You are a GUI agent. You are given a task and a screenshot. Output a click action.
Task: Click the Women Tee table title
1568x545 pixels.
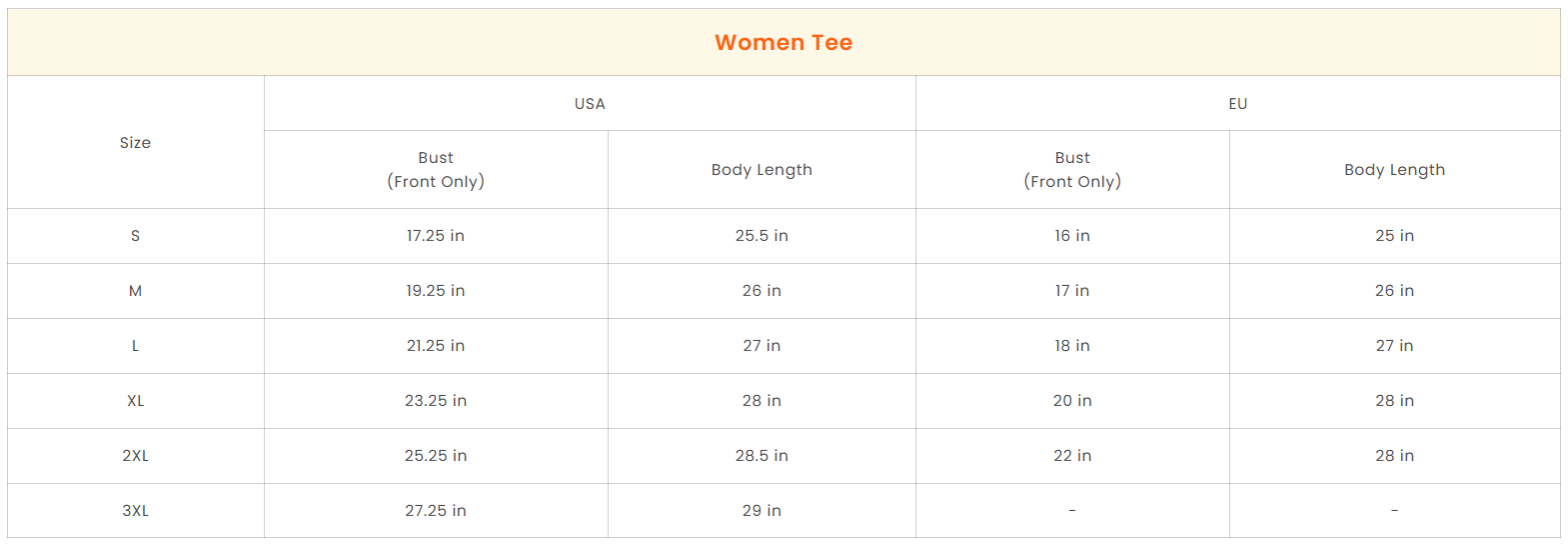pyautogui.click(x=784, y=42)
